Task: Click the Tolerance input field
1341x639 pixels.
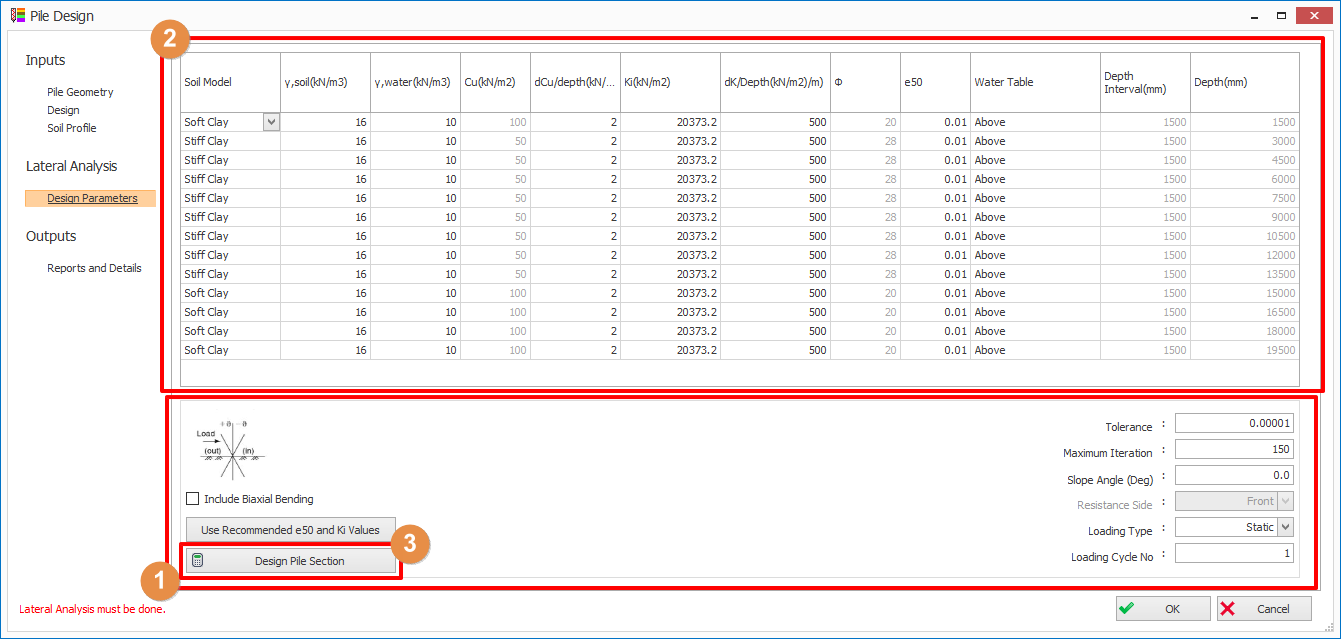Action: pos(1234,423)
